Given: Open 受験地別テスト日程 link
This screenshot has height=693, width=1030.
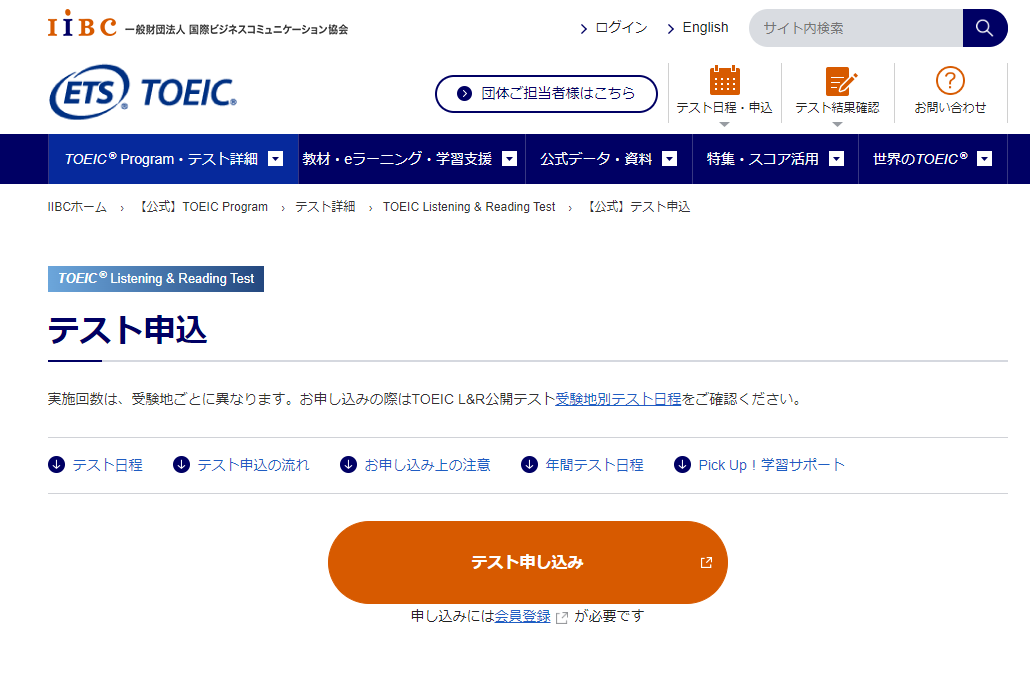Looking at the screenshot, I should point(618,399).
